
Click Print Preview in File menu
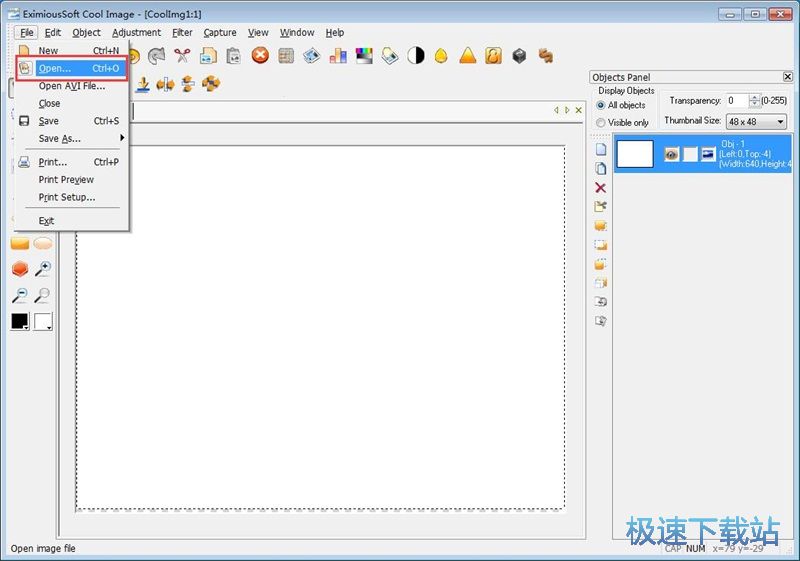click(x=66, y=180)
